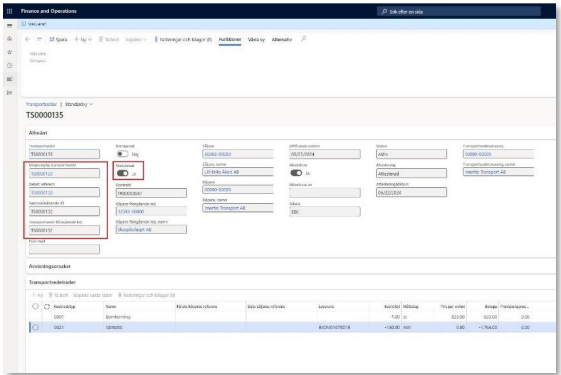This screenshot has height=375, width=561.
Task: Expand the Avvisningsorsaker section
Action: click(x=50, y=266)
